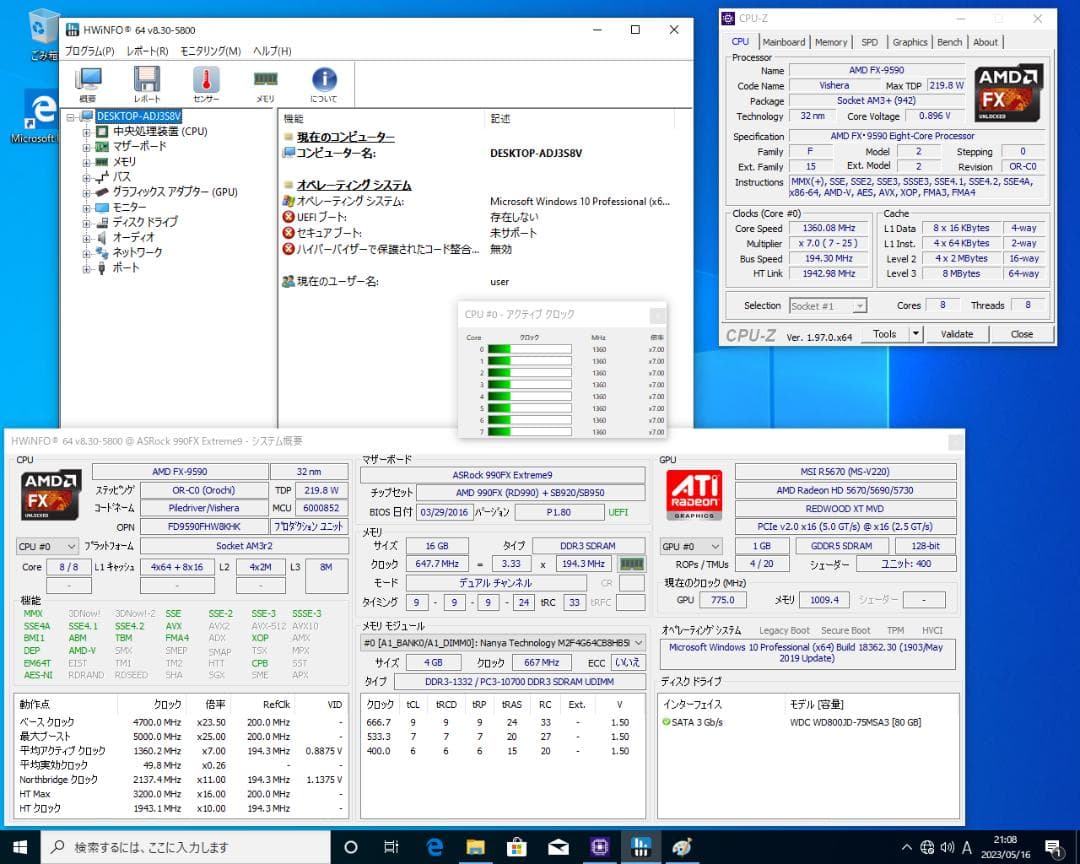Launch Microsoft Edge from the taskbar
The width and height of the screenshot is (1080, 864).
(x=433, y=846)
